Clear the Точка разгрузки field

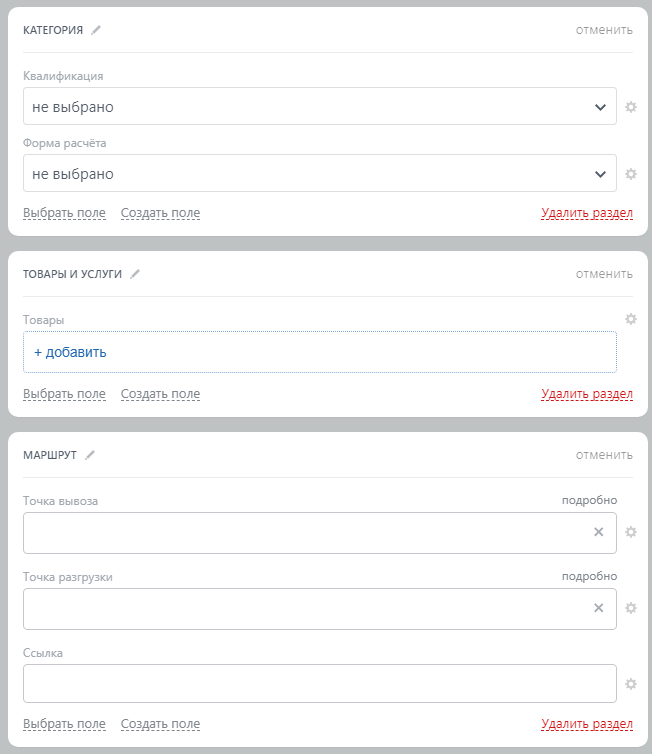599,608
